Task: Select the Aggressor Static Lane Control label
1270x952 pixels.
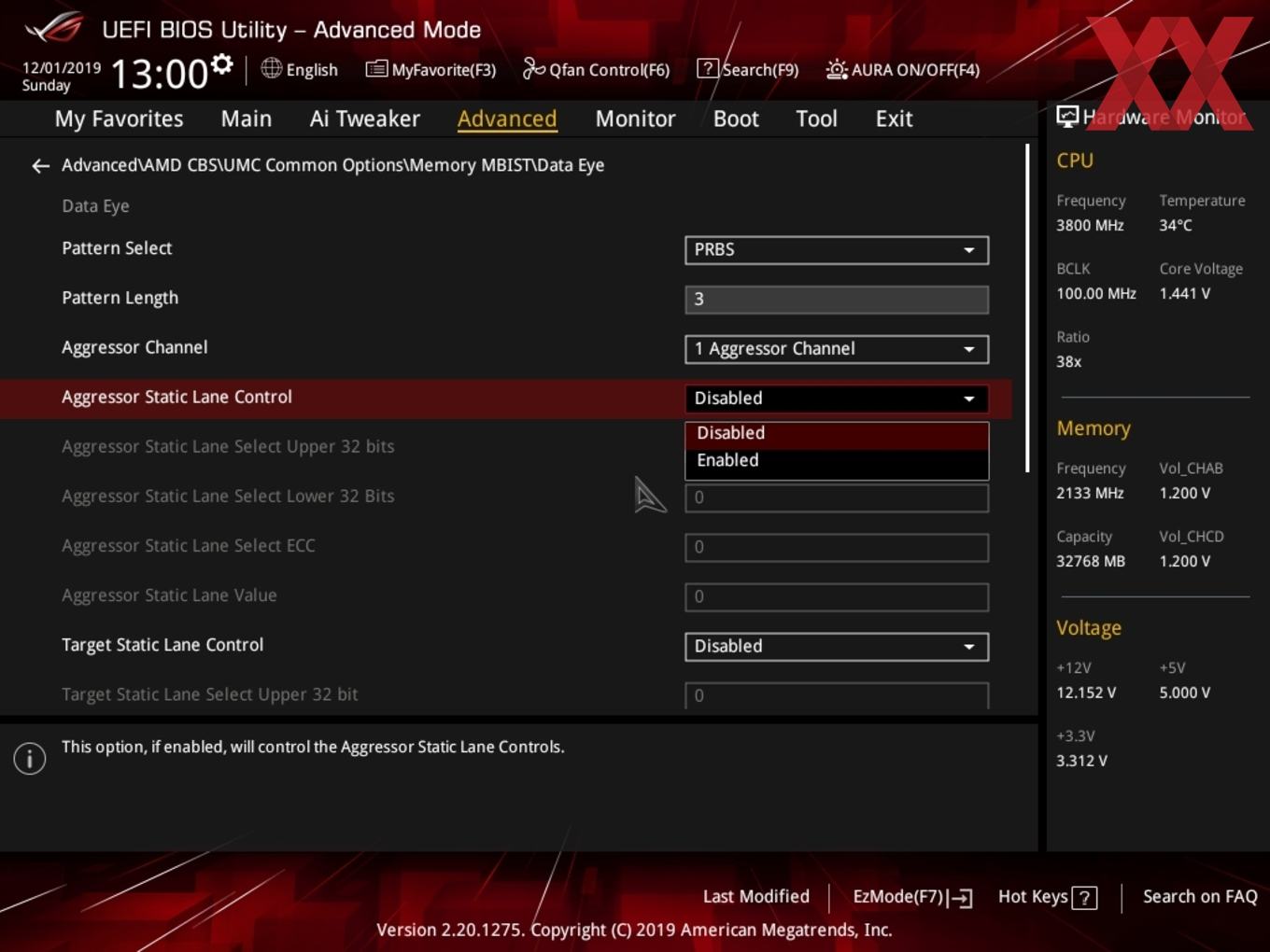Action: 176,397
